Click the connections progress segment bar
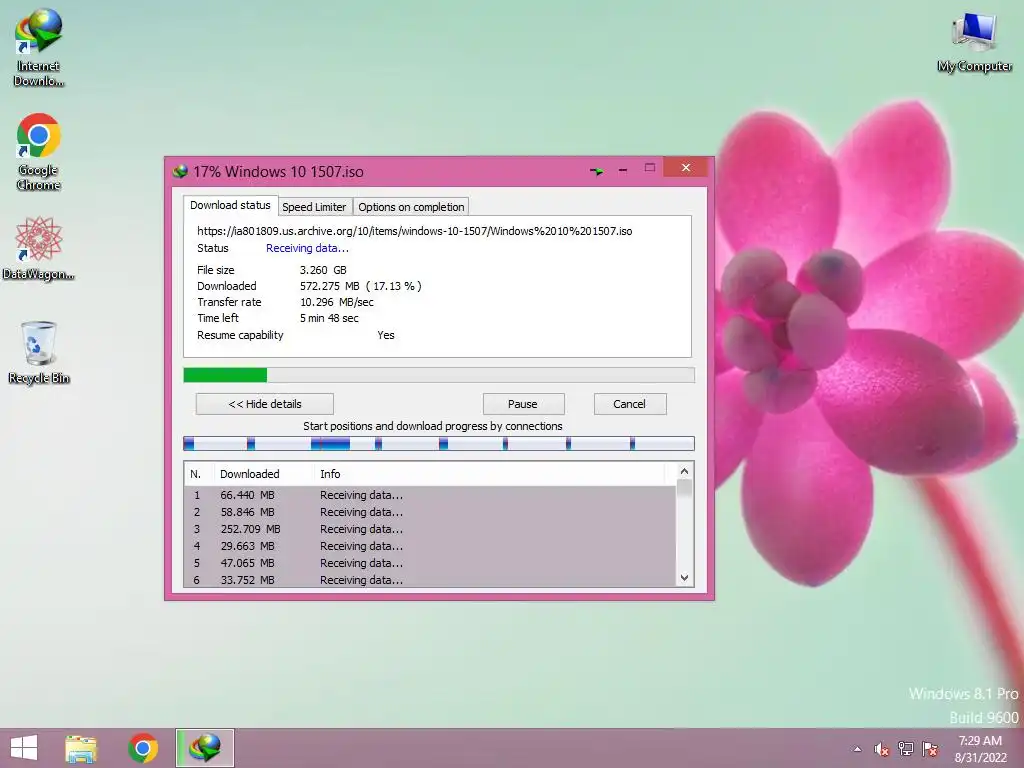The width and height of the screenshot is (1024, 768). [x=439, y=444]
